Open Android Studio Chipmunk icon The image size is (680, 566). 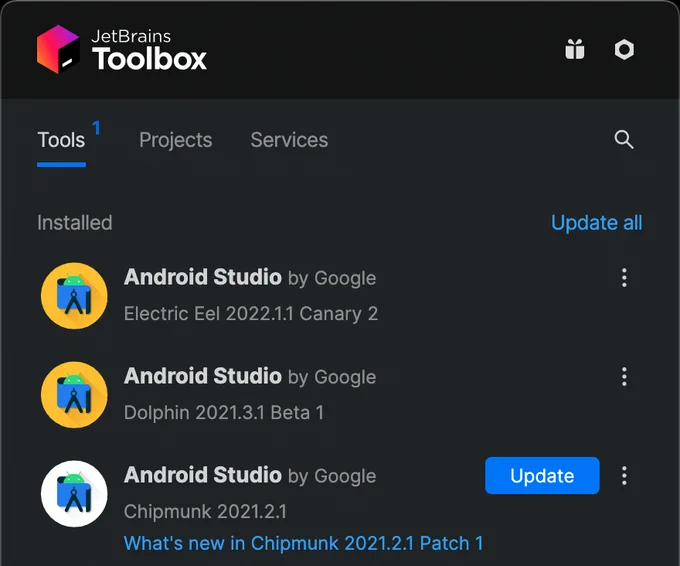point(74,494)
